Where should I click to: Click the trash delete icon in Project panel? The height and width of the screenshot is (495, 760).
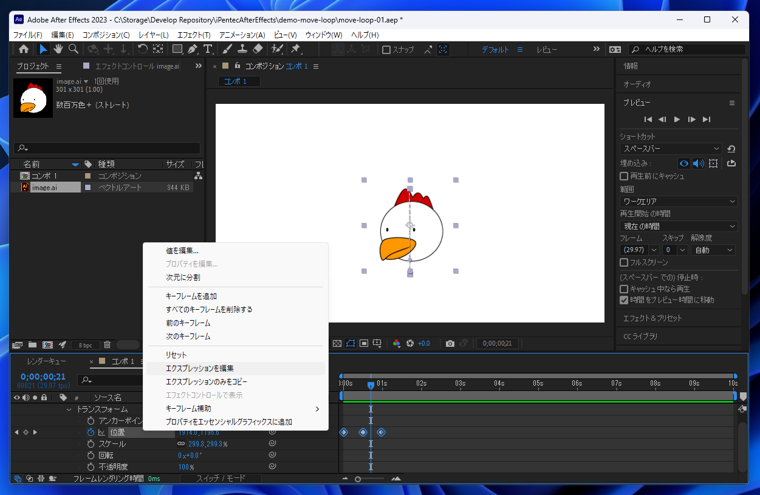click(107, 345)
